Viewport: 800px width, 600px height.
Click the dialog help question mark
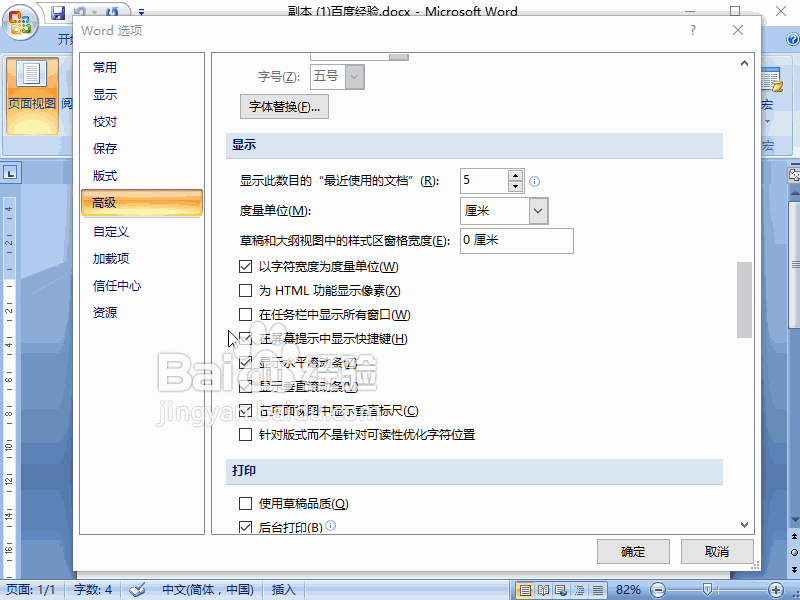[x=692, y=31]
